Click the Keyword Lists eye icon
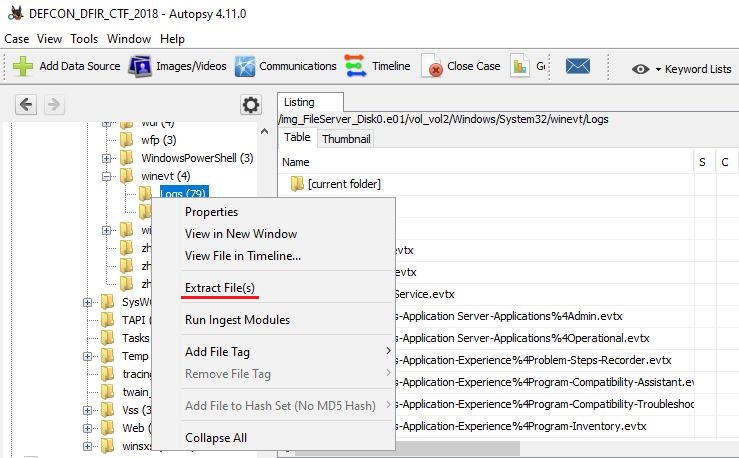Image resolution: width=739 pixels, height=458 pixels. pos(641,69)
